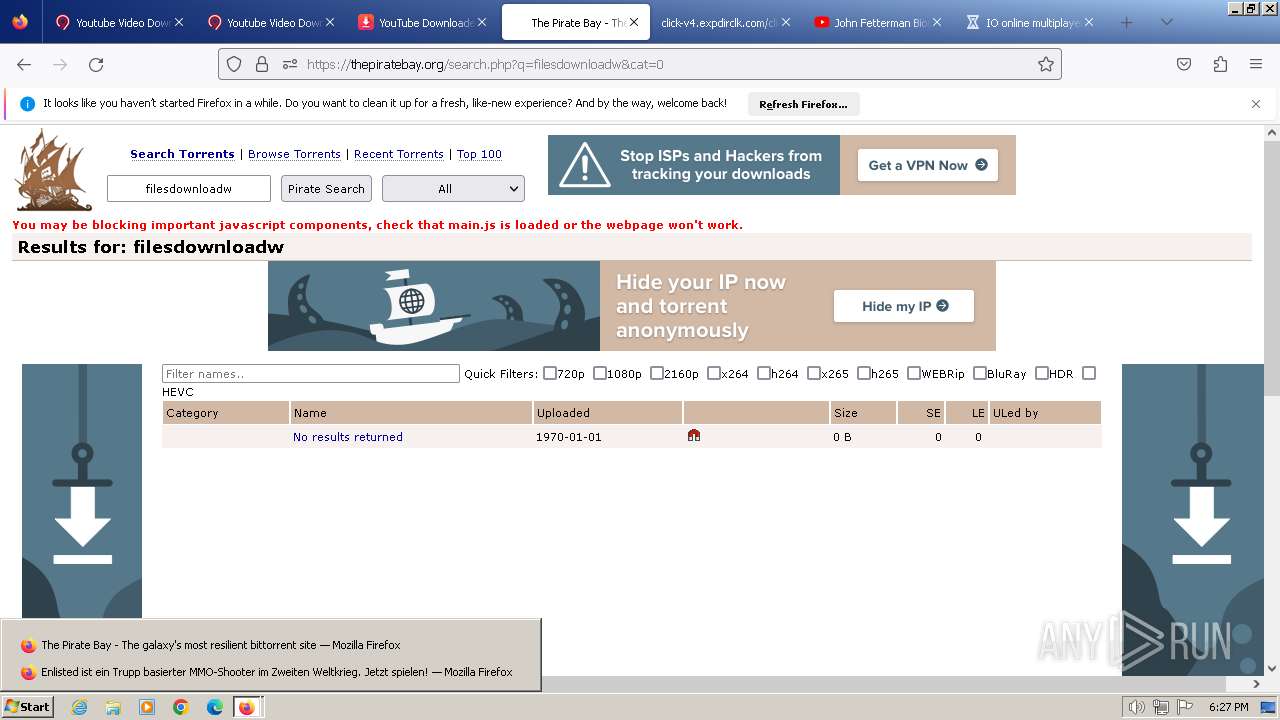Open the Firefox hamburger menu
1280x720 pixels.
[x=1256, y=64]
